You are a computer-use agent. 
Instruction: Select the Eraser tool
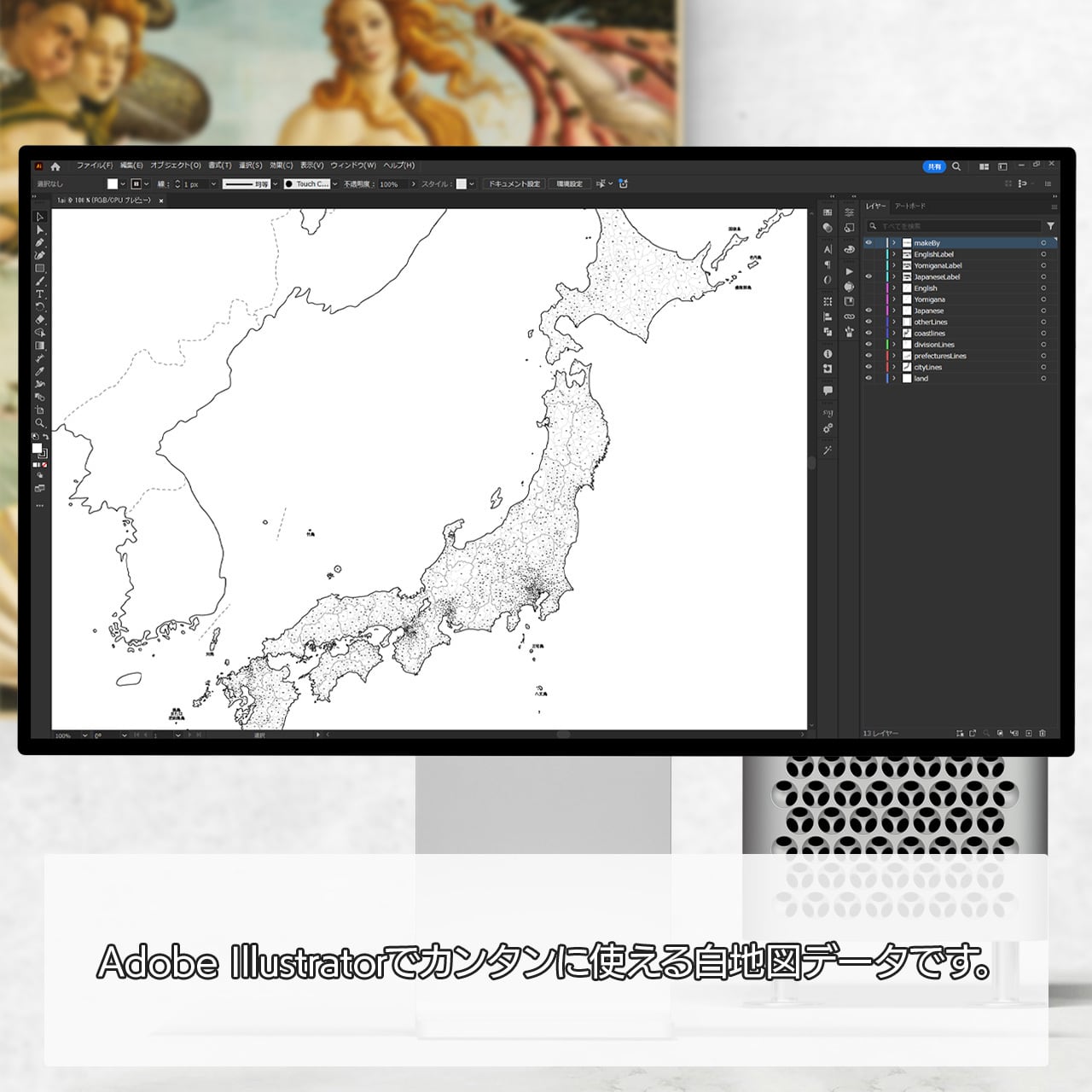pyautogui.click(x=39, y=319)
